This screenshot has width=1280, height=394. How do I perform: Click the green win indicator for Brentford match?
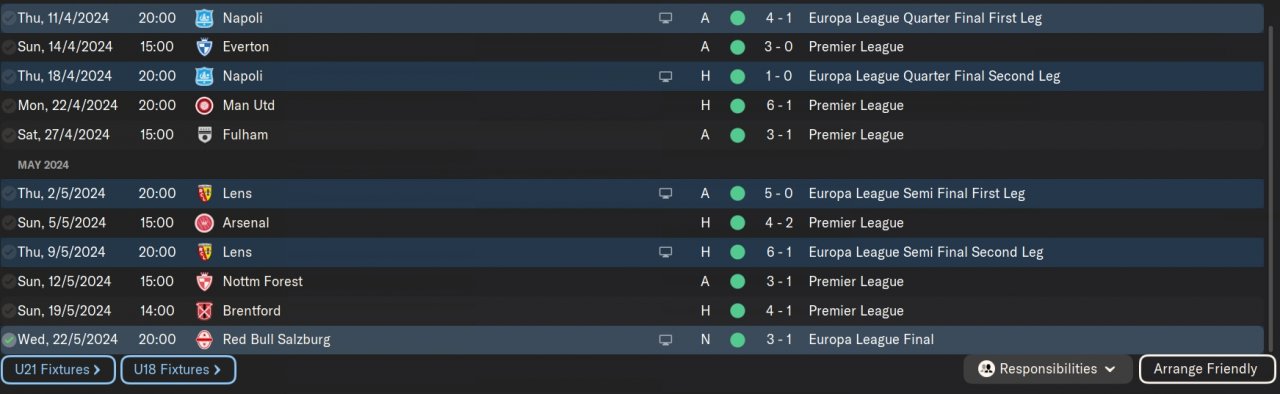737,311
